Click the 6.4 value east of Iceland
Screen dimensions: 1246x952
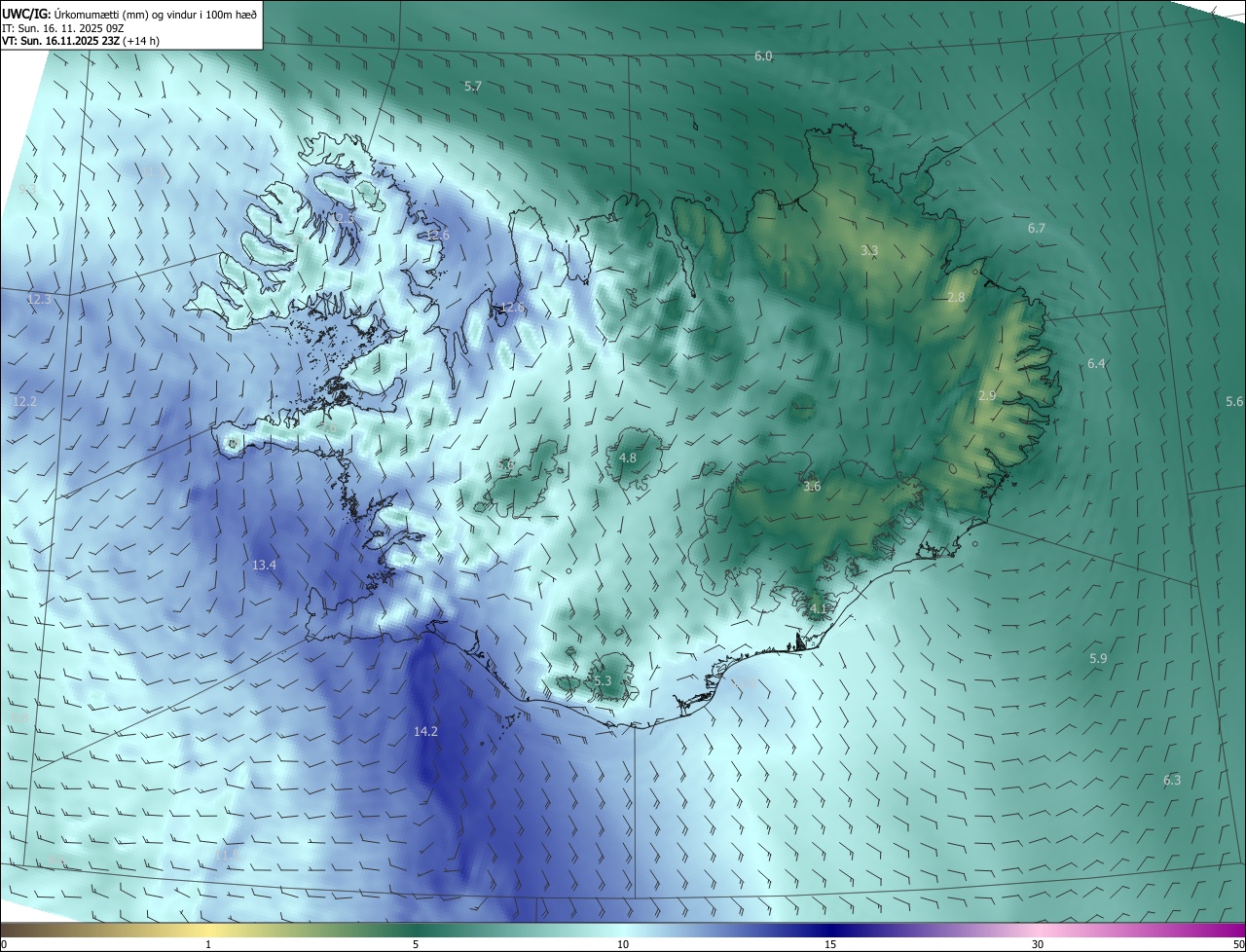coord(1096,363)
